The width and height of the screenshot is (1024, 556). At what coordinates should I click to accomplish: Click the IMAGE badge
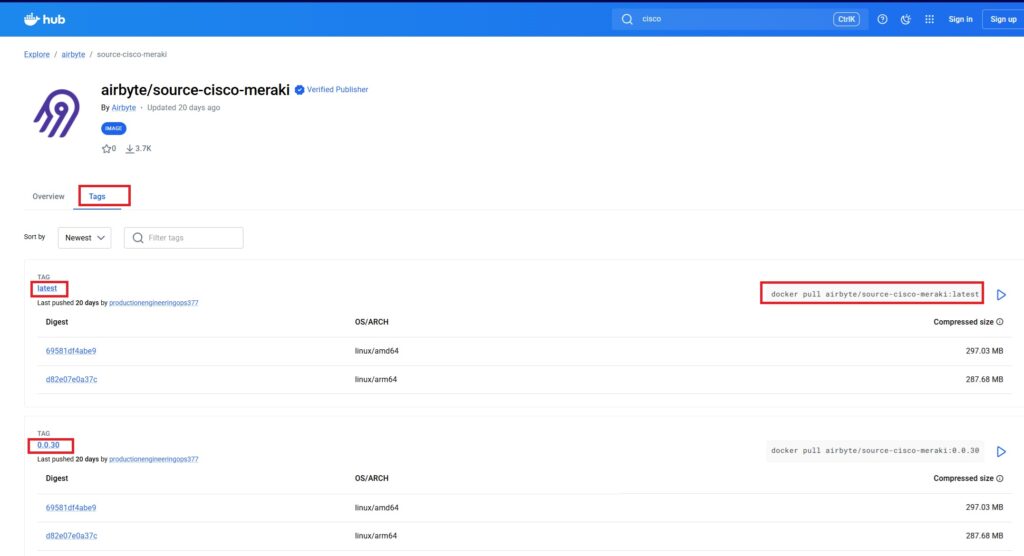[114, 129]
